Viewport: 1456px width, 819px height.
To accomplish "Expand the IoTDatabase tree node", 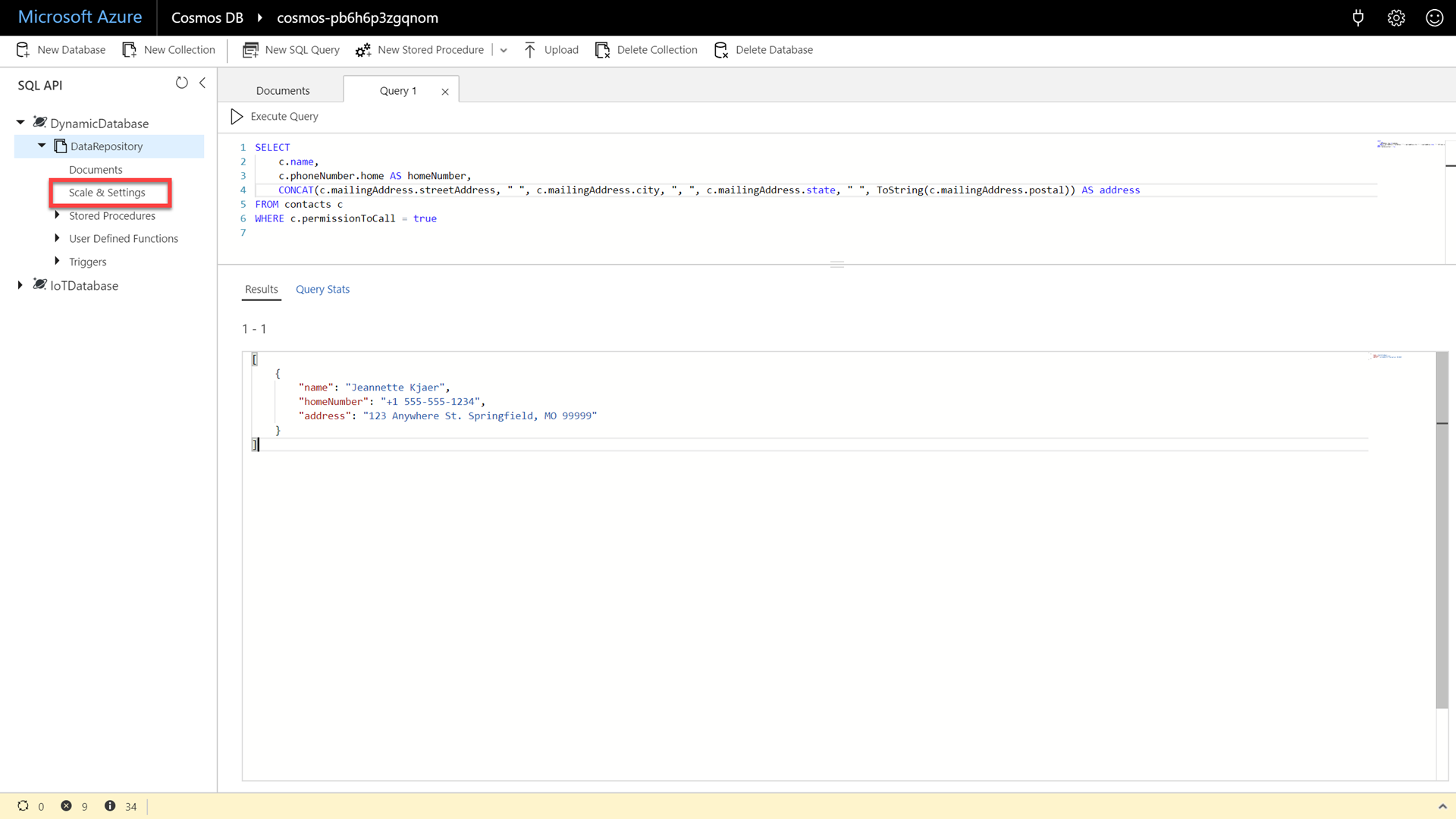I will click(20, 285).
